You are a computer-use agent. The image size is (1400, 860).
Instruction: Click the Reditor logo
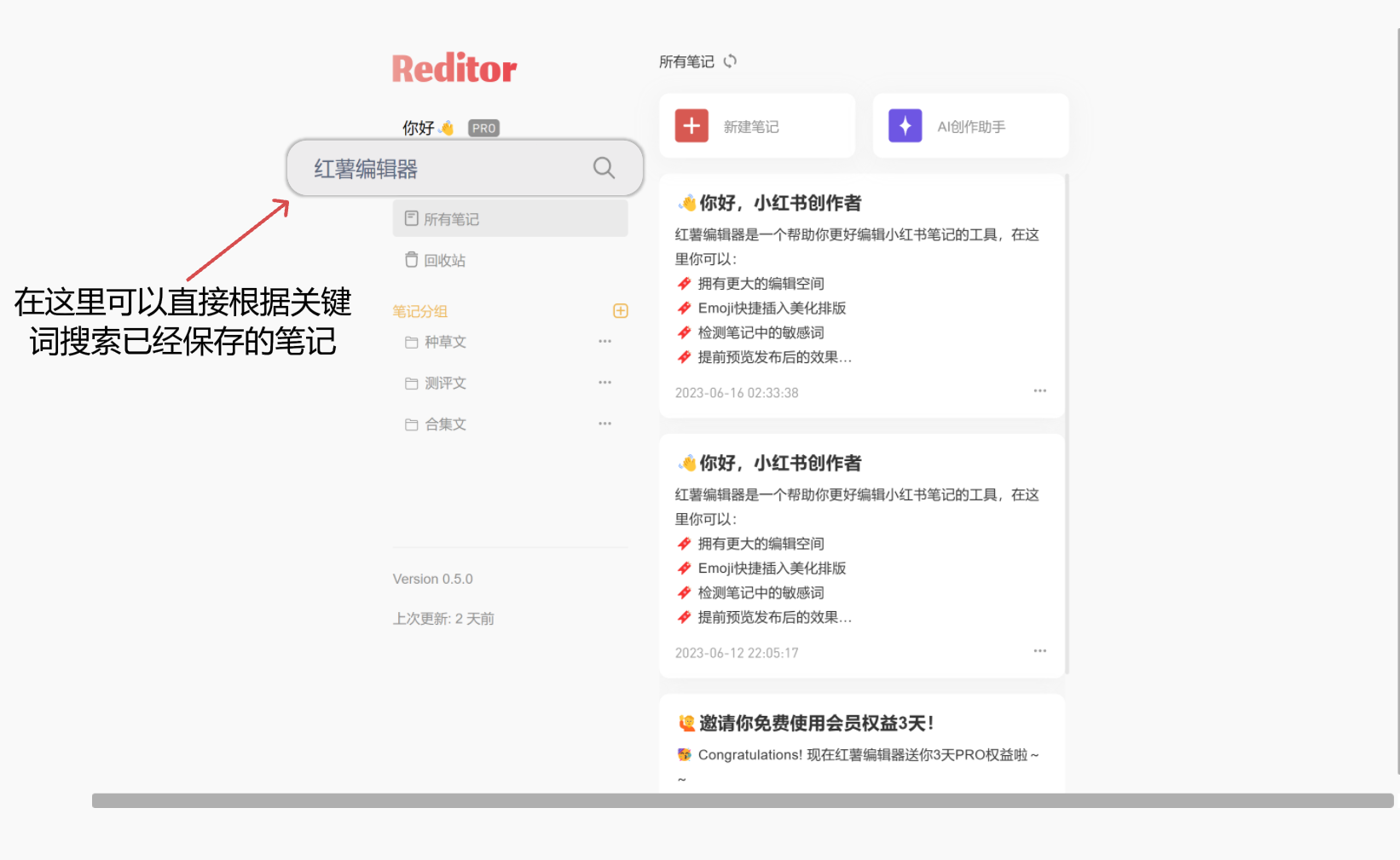454,68
